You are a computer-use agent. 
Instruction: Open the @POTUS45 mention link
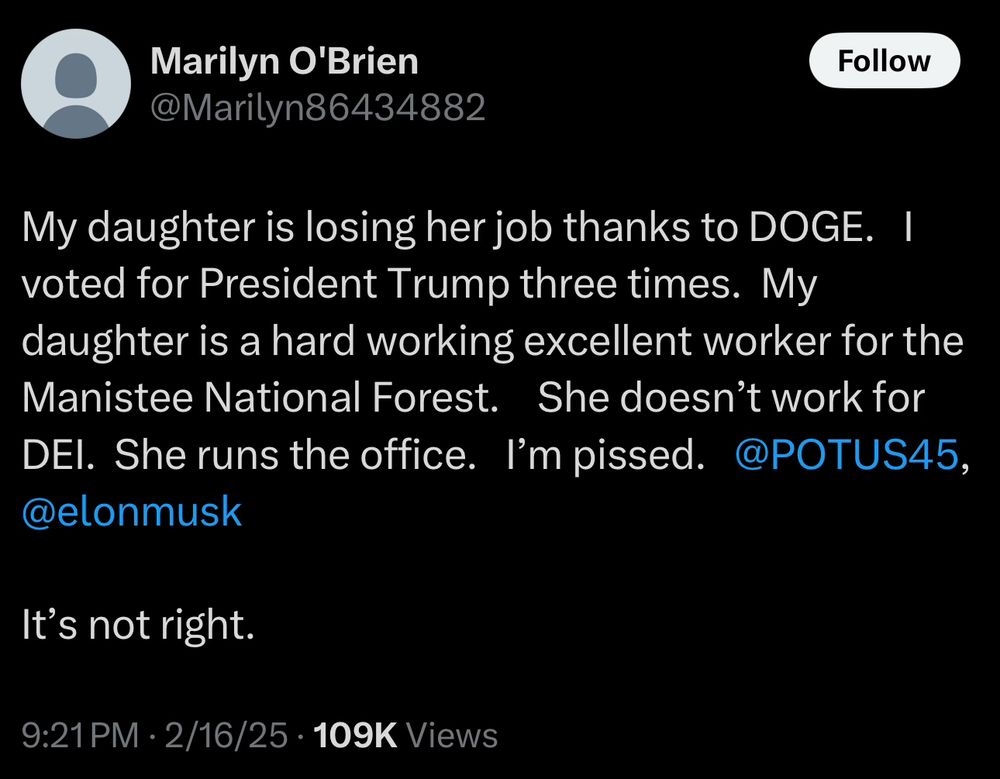click(846, 455)
